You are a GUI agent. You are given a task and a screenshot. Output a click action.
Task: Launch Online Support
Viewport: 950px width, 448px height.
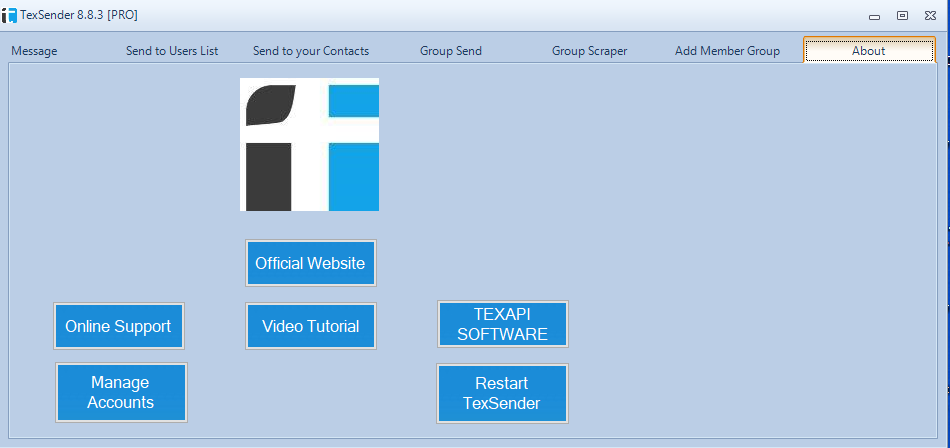pos(119,326)
